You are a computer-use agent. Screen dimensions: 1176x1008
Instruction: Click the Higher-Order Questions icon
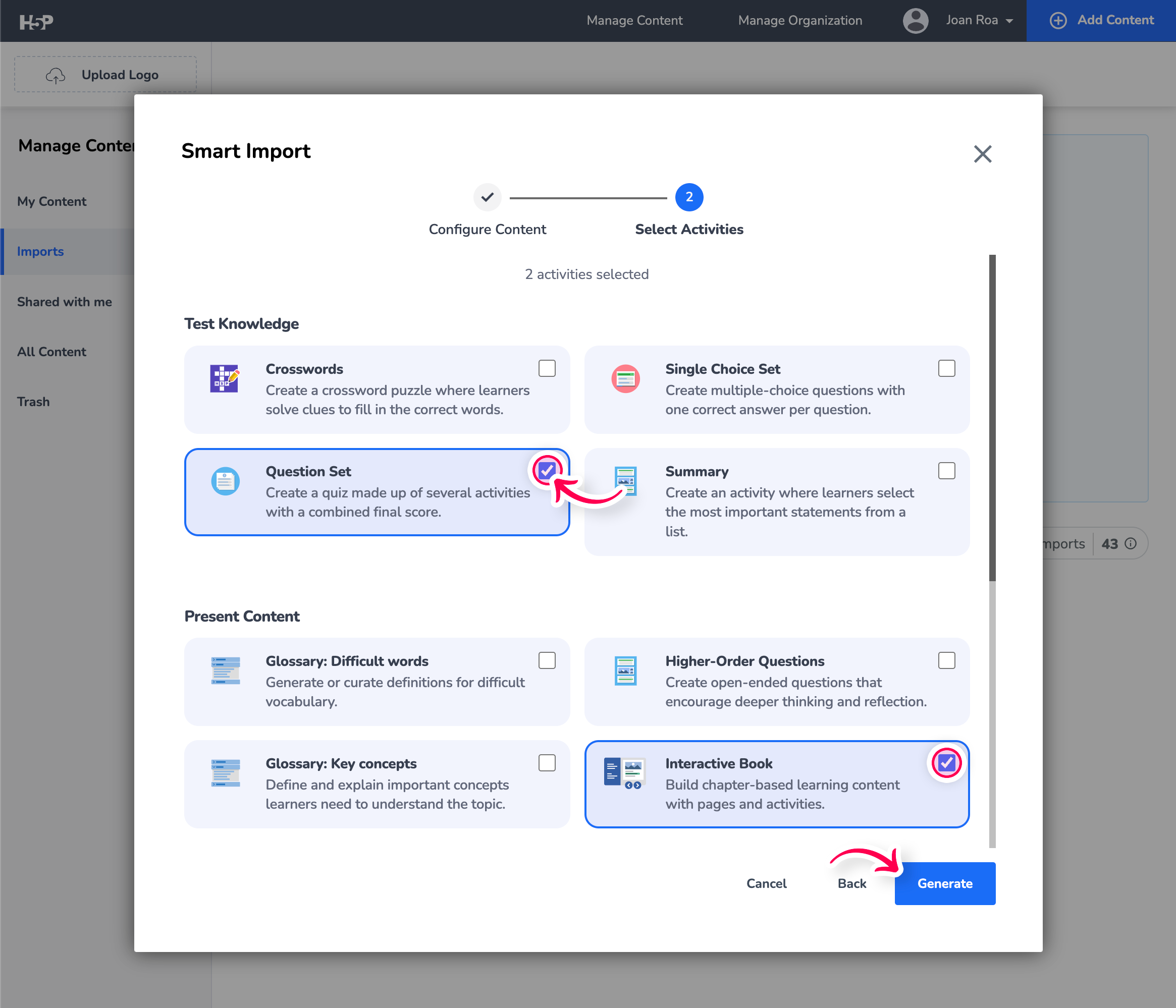point(625,670)
